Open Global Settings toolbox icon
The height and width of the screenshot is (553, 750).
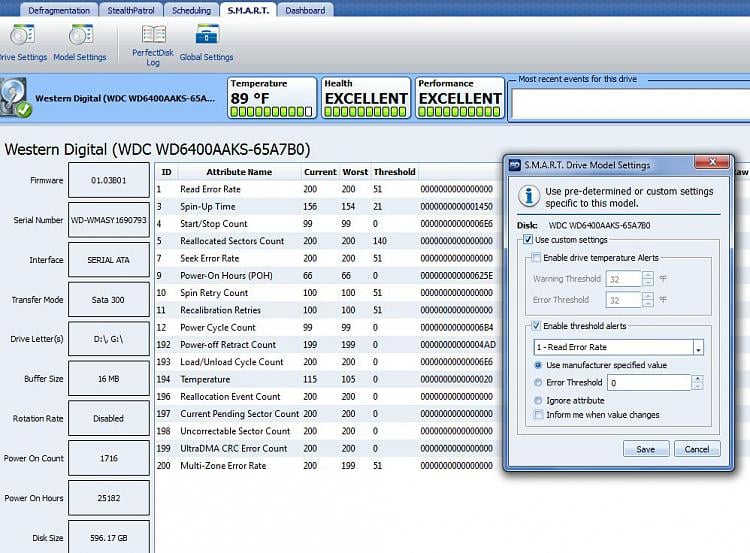click(207, 34)
